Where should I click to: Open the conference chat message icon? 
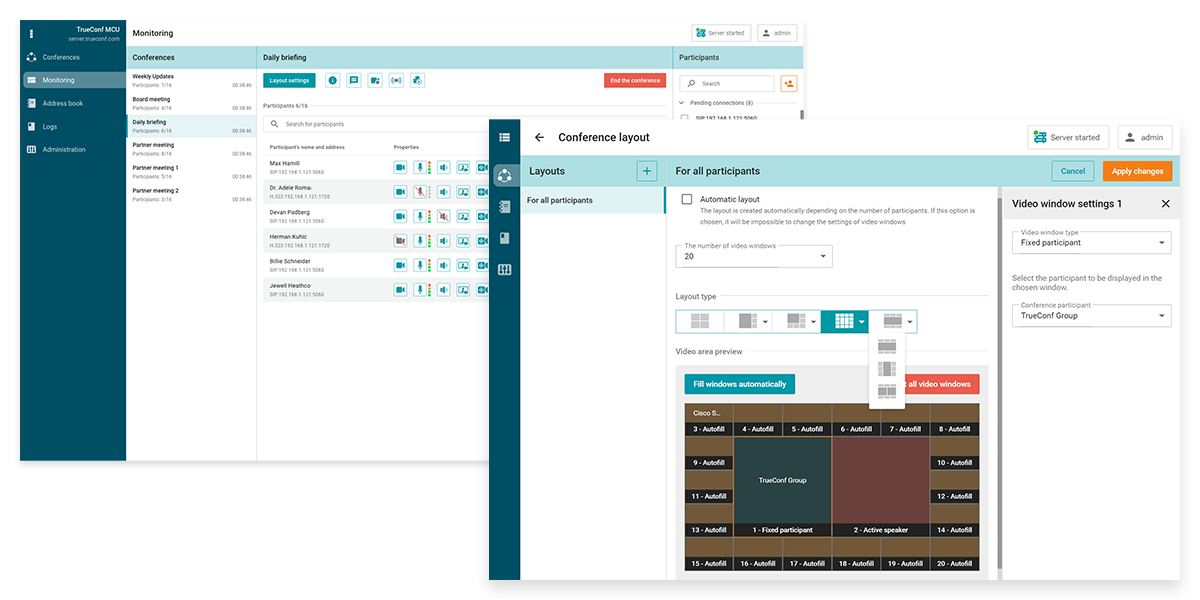[353, 81]
